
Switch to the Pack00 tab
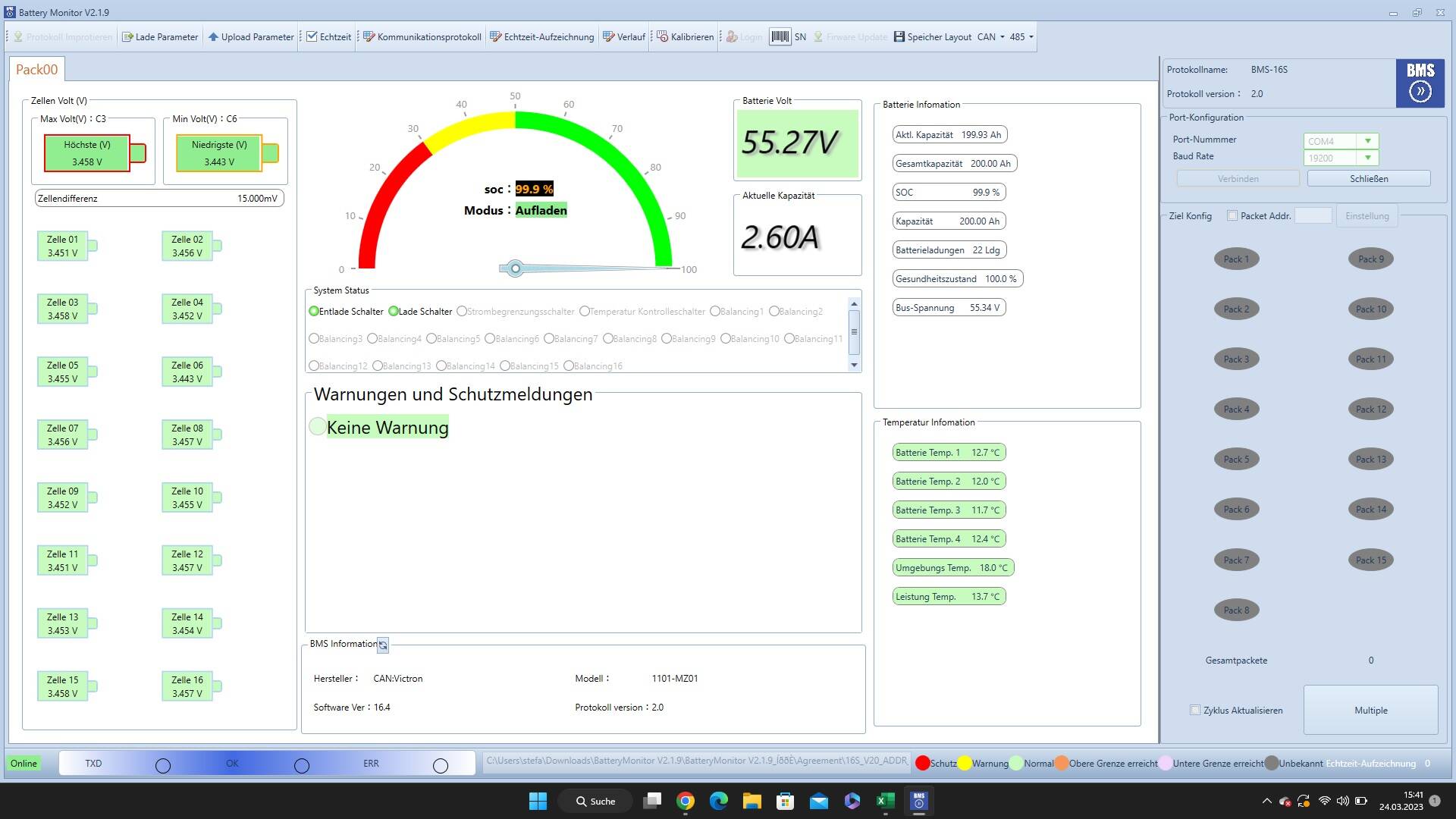click(x=36, y=69)
